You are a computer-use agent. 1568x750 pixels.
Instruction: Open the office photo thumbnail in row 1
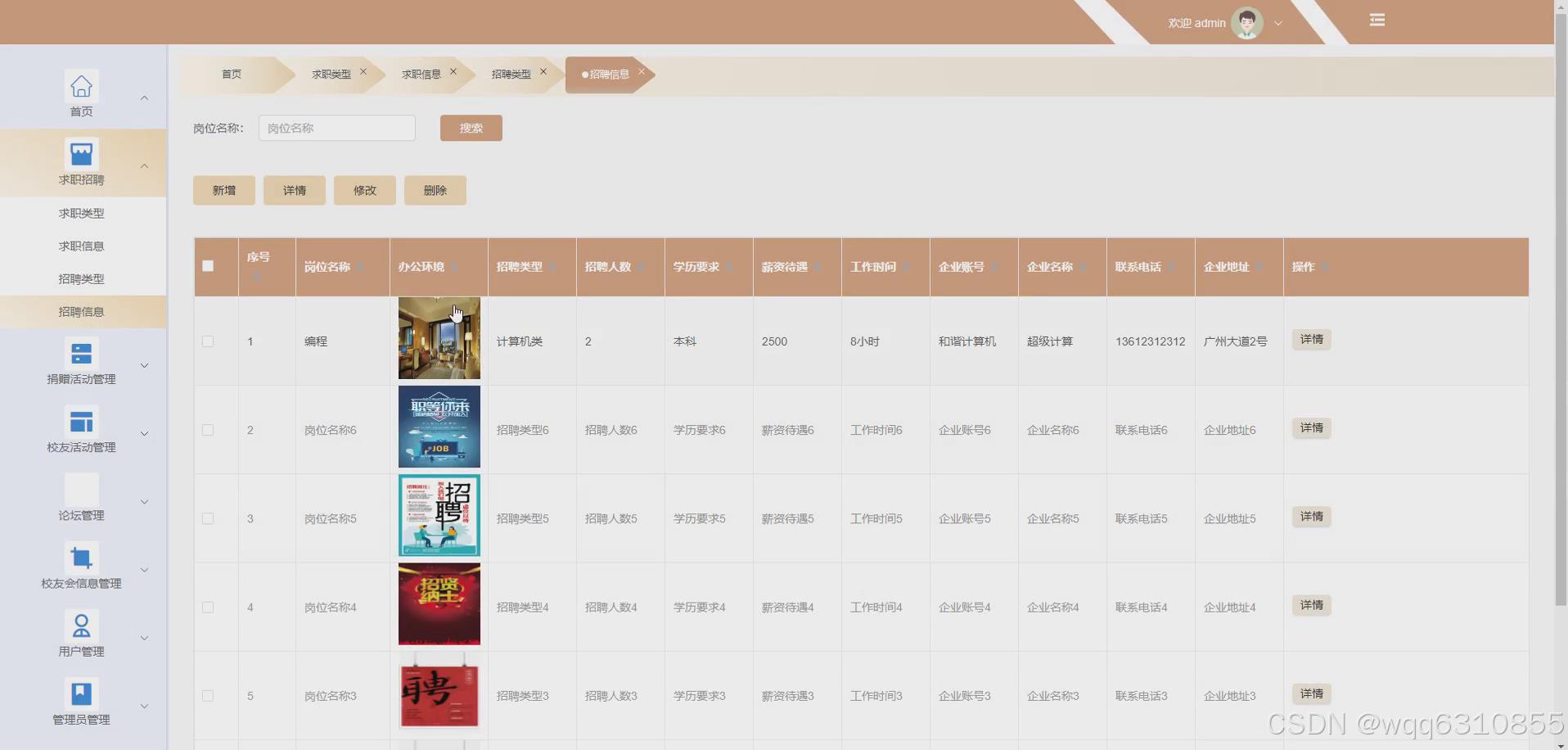pos(439,338)
